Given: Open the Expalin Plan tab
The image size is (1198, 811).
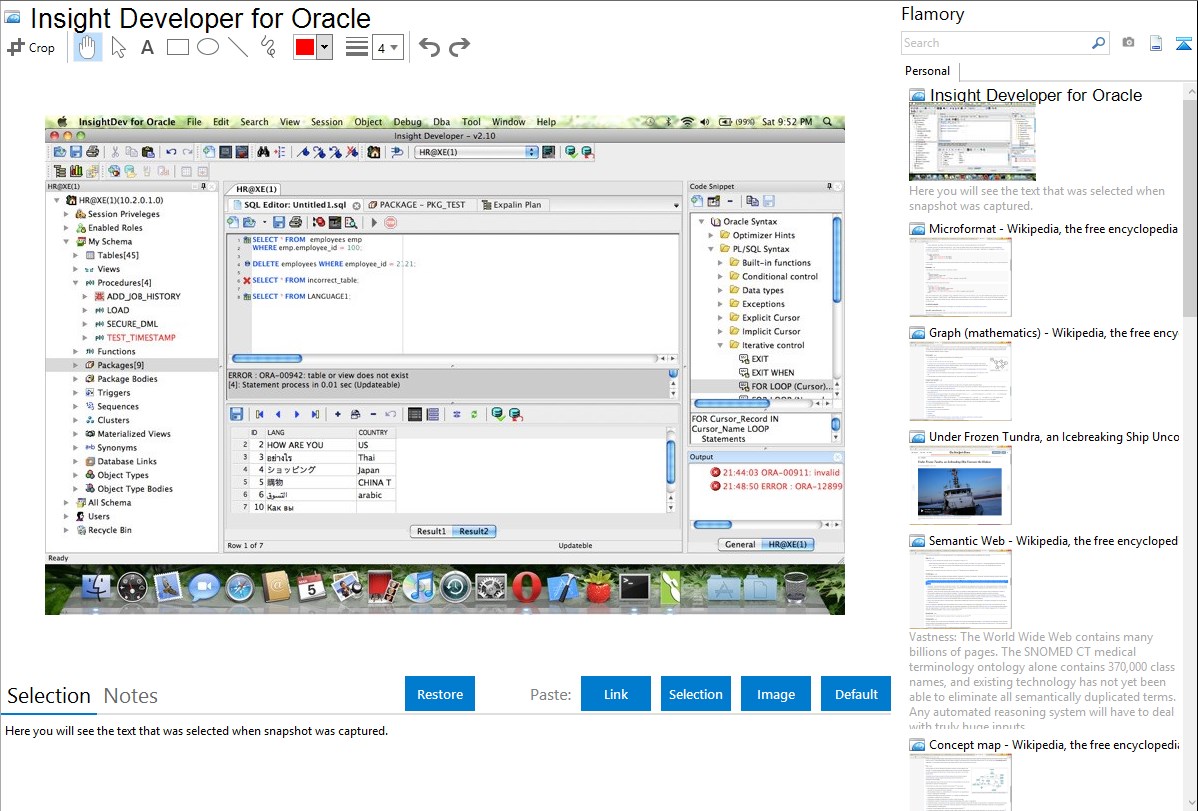Looking at the screenshot, I should pyautogui.click(x=511, y=205).
